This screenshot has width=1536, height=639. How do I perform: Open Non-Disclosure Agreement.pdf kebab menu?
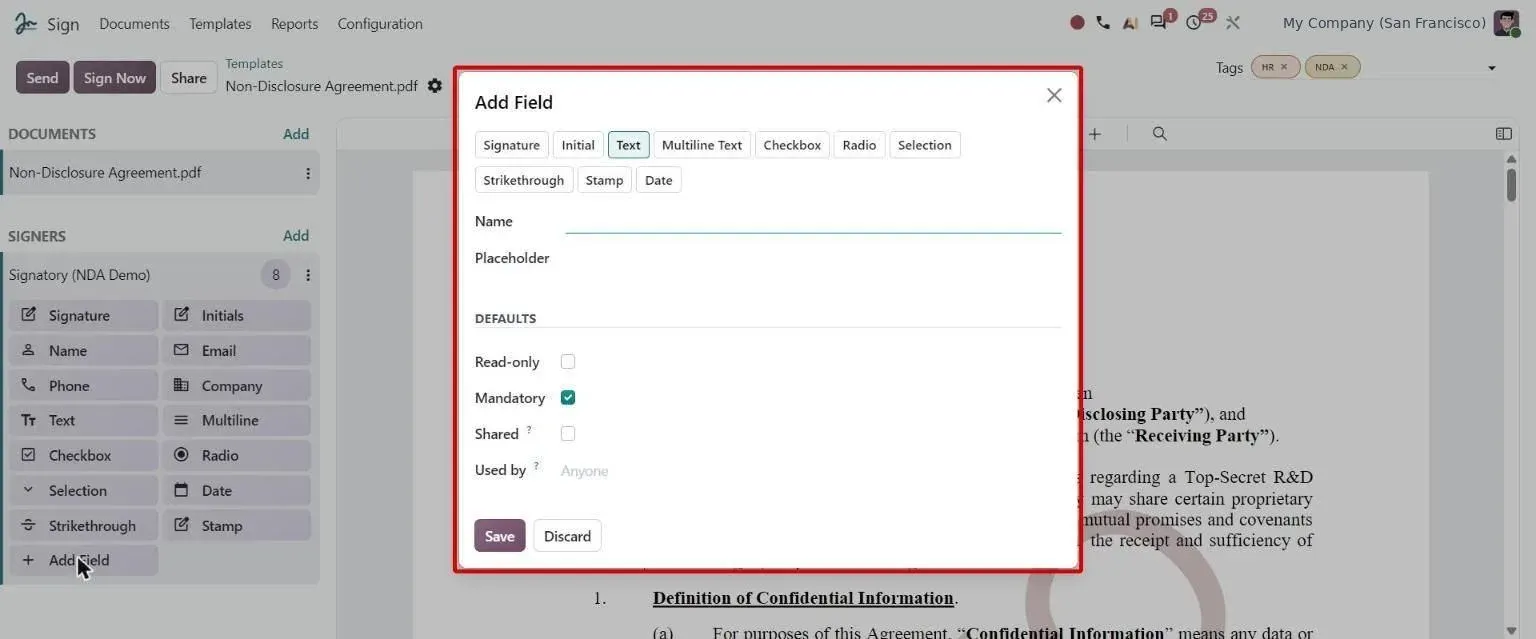click(308, 173)
